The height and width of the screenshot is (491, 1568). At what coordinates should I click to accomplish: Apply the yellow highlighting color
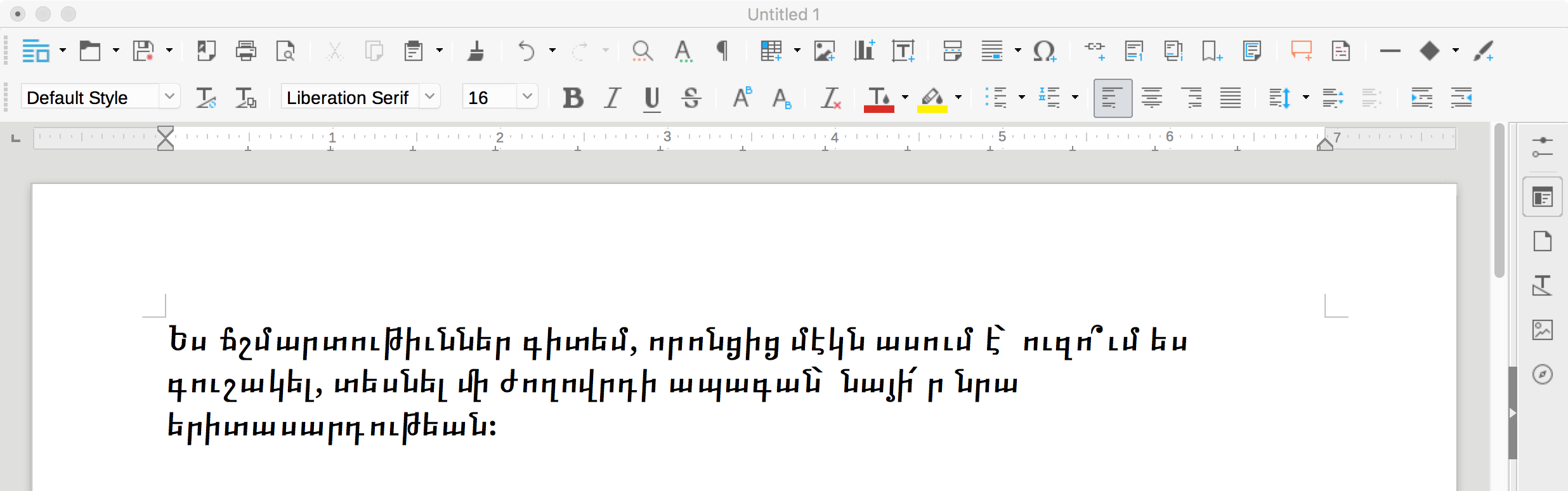[x=932, y=98]
